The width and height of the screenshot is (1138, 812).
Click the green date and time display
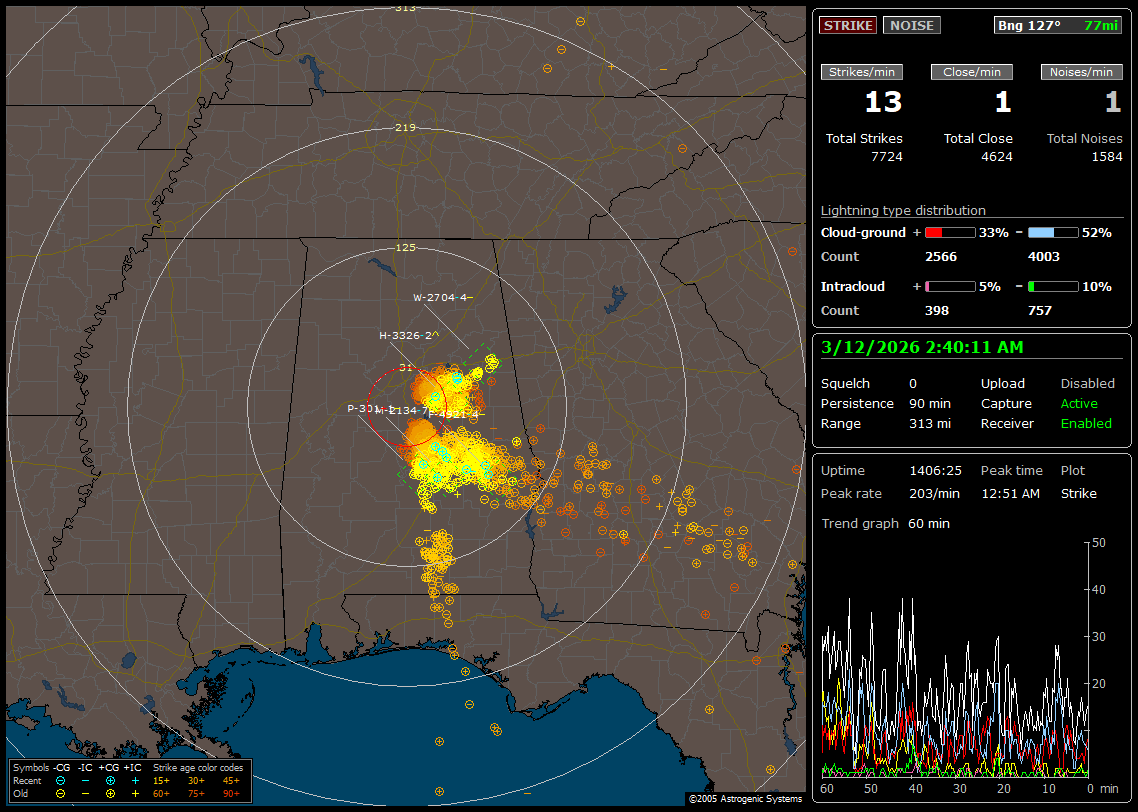(x=919, y=348)
